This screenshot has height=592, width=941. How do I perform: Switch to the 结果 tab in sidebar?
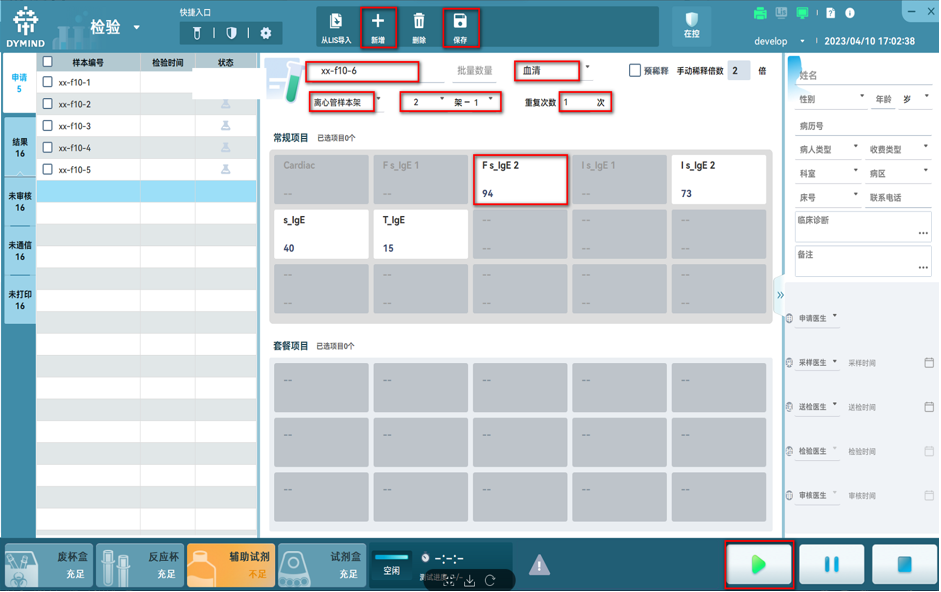point(19,149)
